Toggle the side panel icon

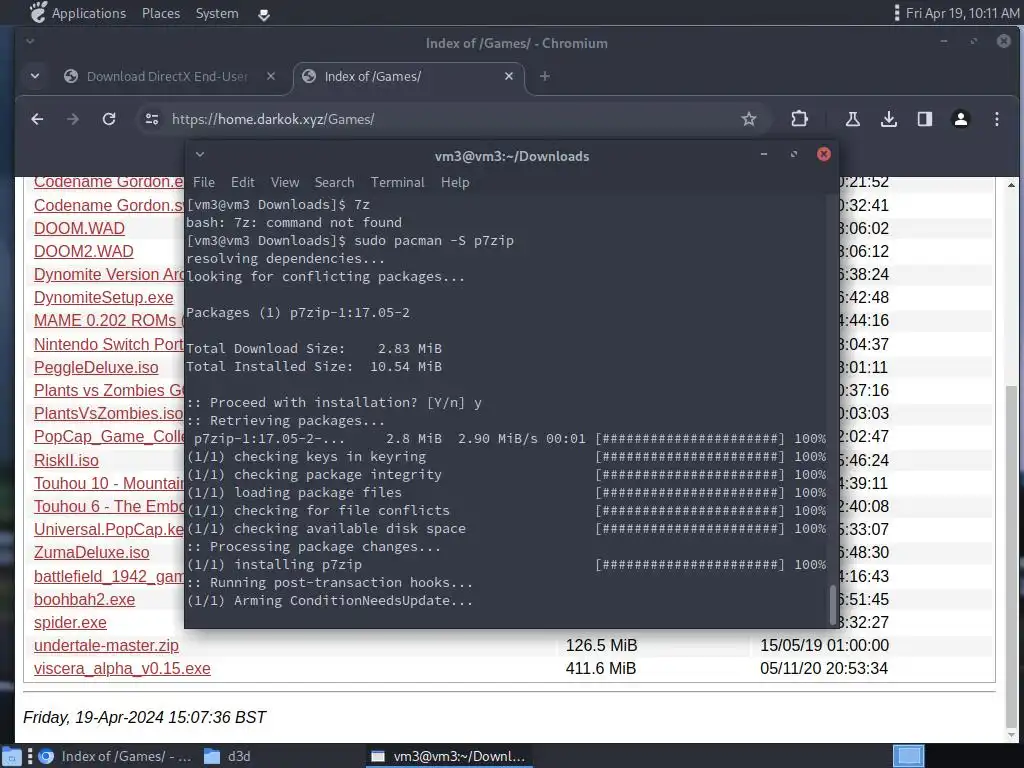point(924,119)
